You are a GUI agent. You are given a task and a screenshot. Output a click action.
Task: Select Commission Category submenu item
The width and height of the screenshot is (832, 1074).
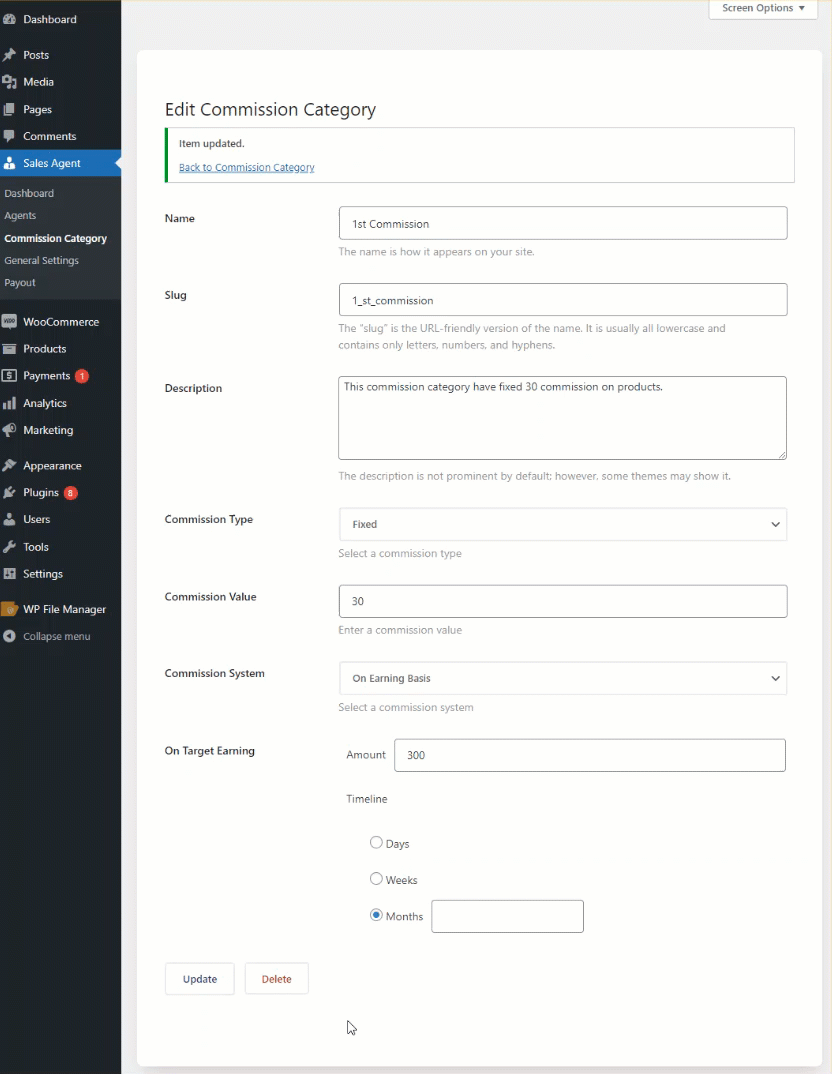tap(55, 238)
